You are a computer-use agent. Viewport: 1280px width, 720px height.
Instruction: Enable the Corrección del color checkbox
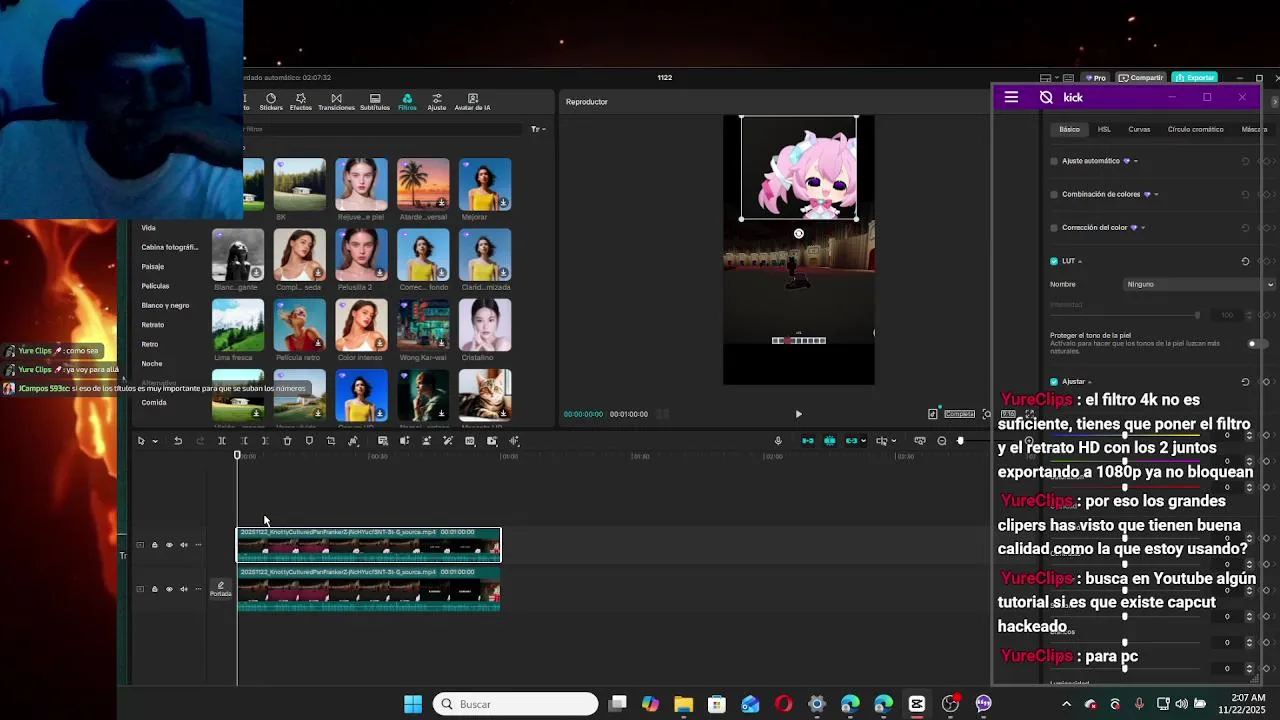tap(1054, 228)
